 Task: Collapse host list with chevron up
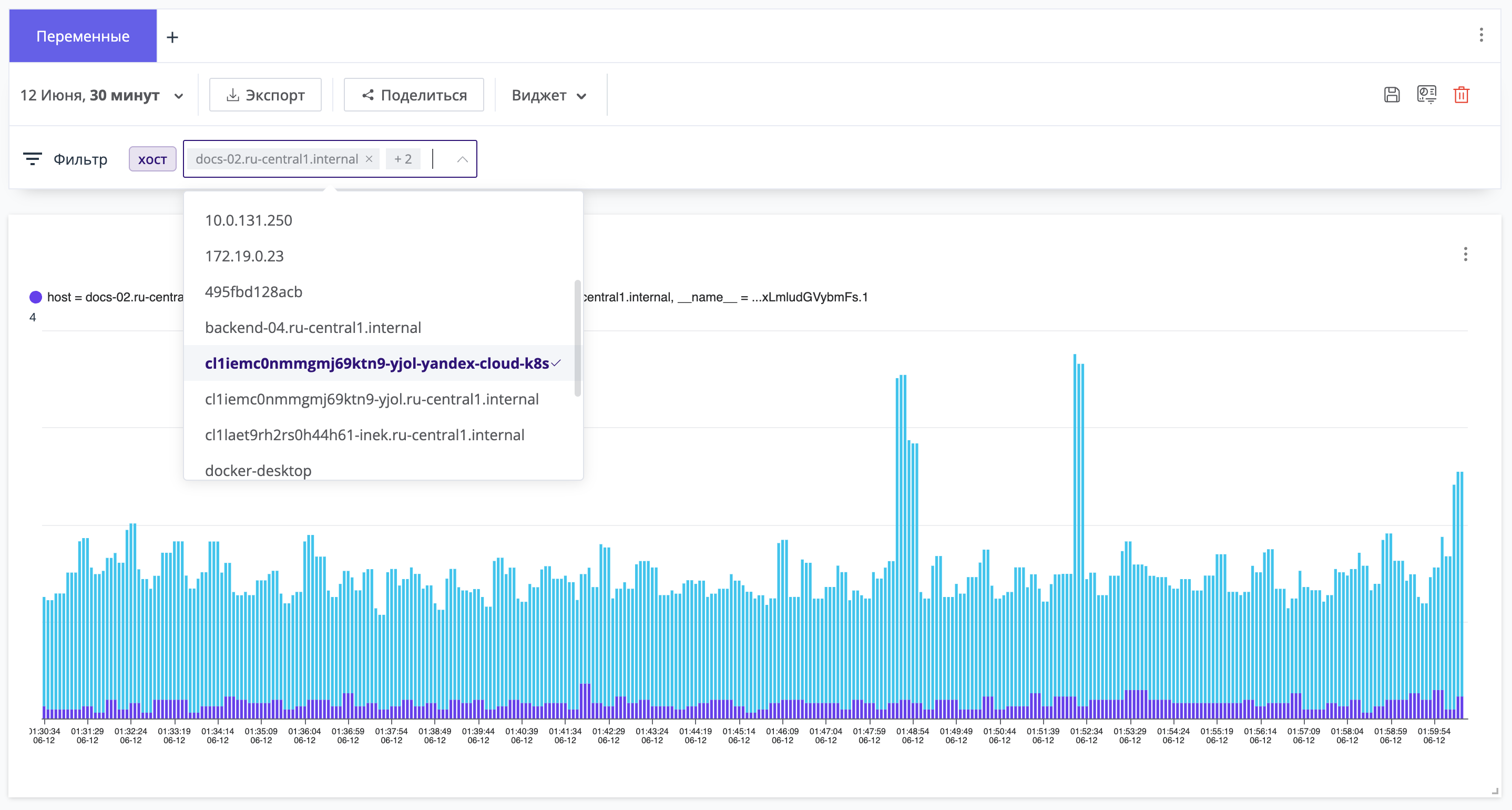click(462, 159)
